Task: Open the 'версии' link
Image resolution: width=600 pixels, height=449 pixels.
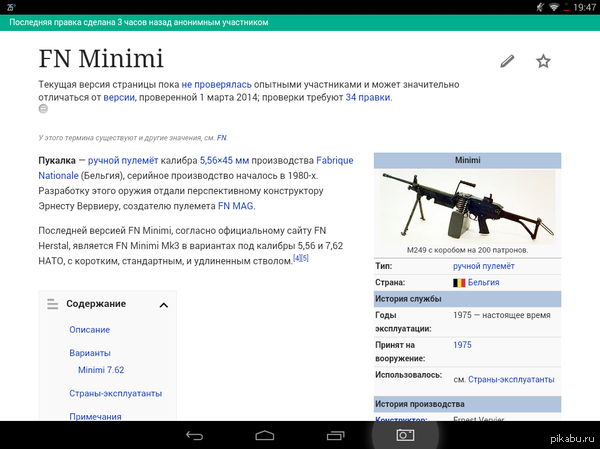Action: [x=119, y=97]
